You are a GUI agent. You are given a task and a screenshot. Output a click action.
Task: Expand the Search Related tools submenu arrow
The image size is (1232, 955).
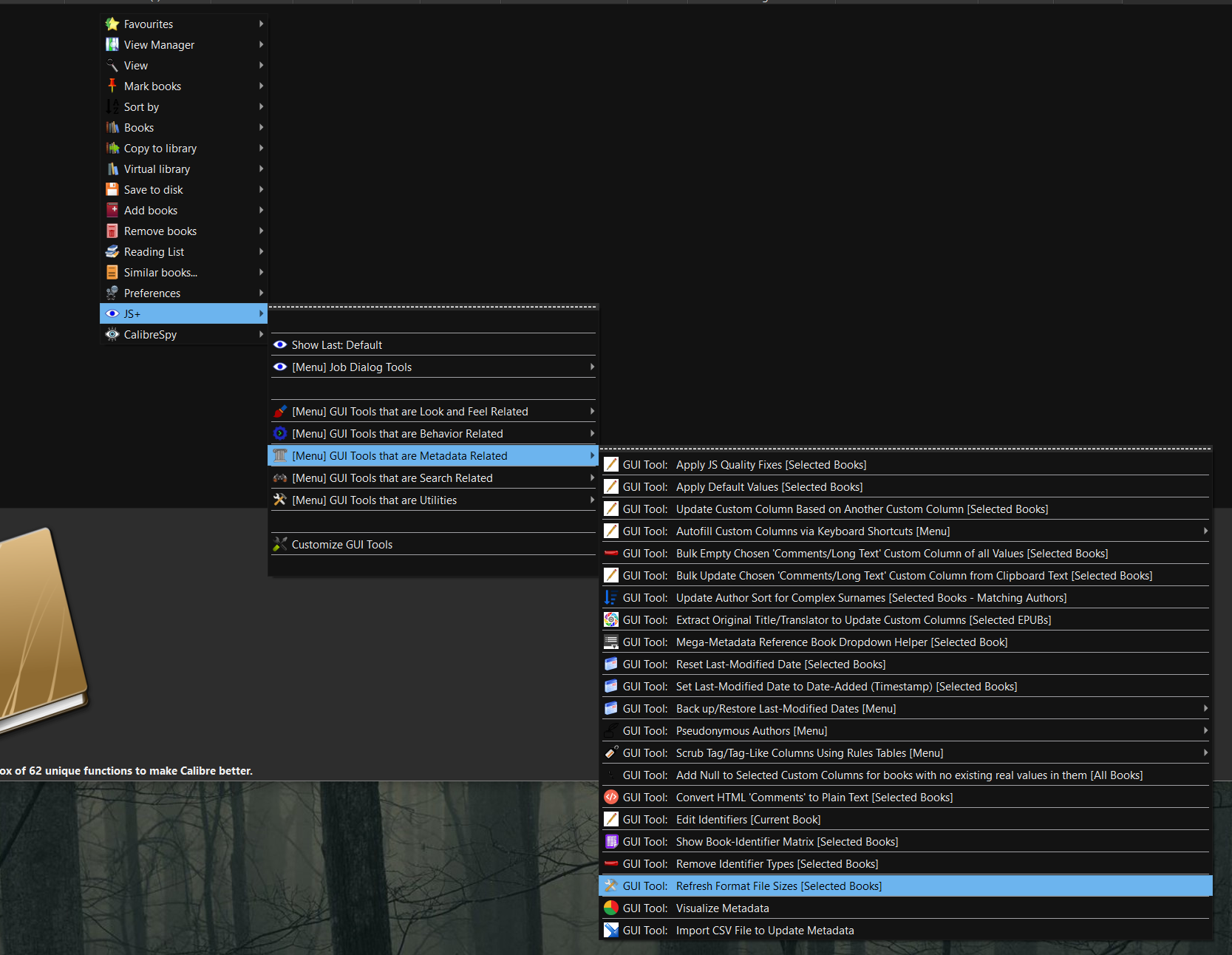592,478
